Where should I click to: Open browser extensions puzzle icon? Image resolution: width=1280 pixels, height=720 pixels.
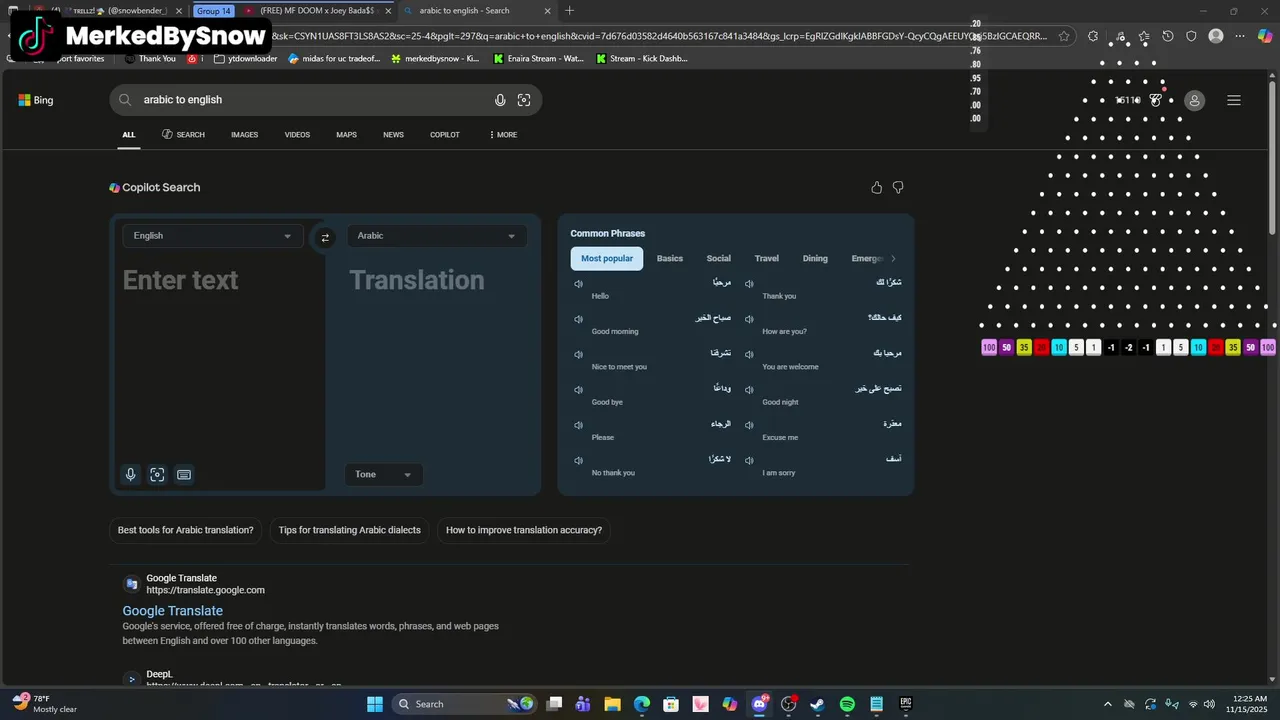pyautogui.click(x=1093, y=36)
